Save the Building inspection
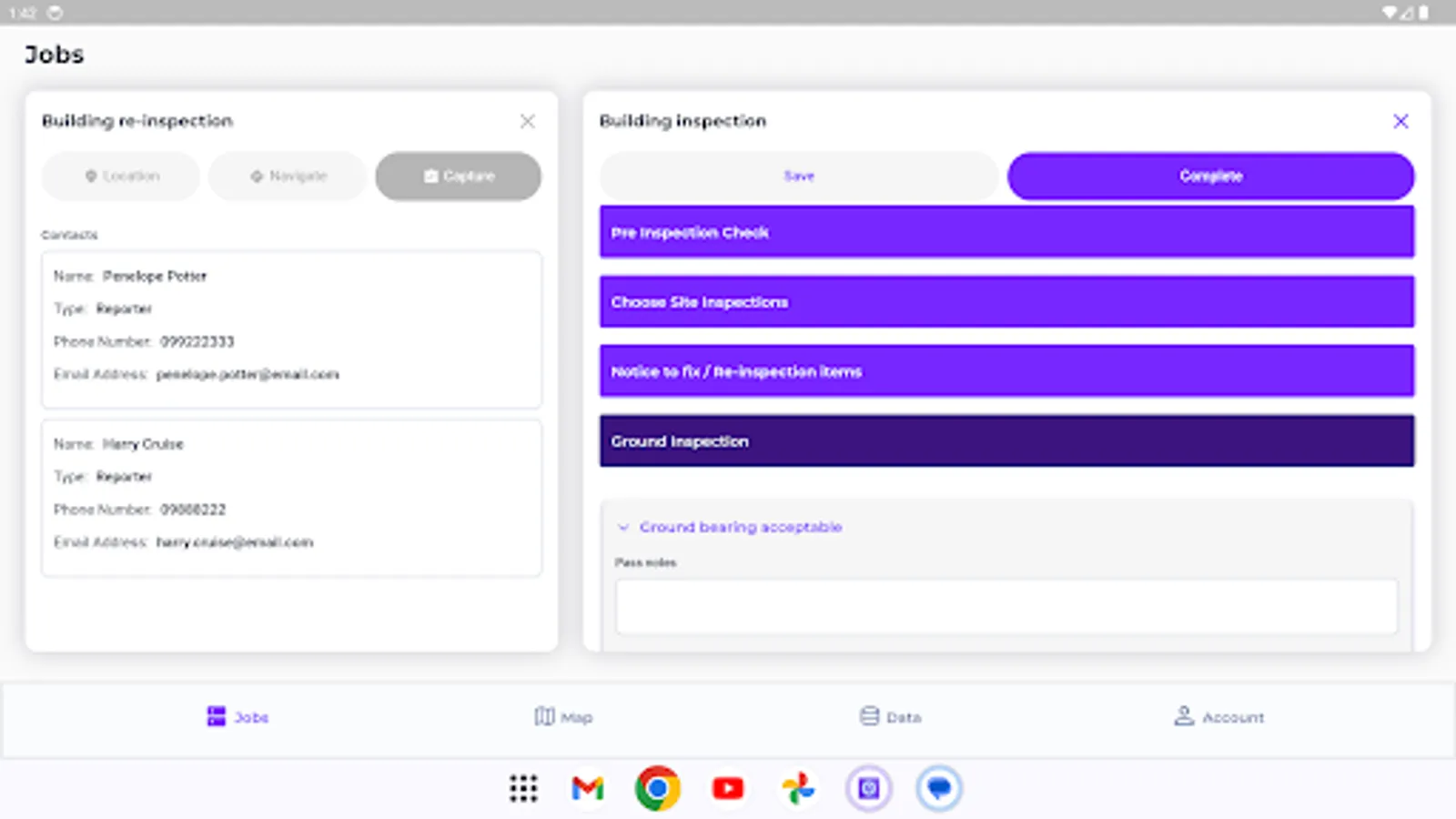The image size is (1456, 819). pyautogui.click(x=798, y=176)
